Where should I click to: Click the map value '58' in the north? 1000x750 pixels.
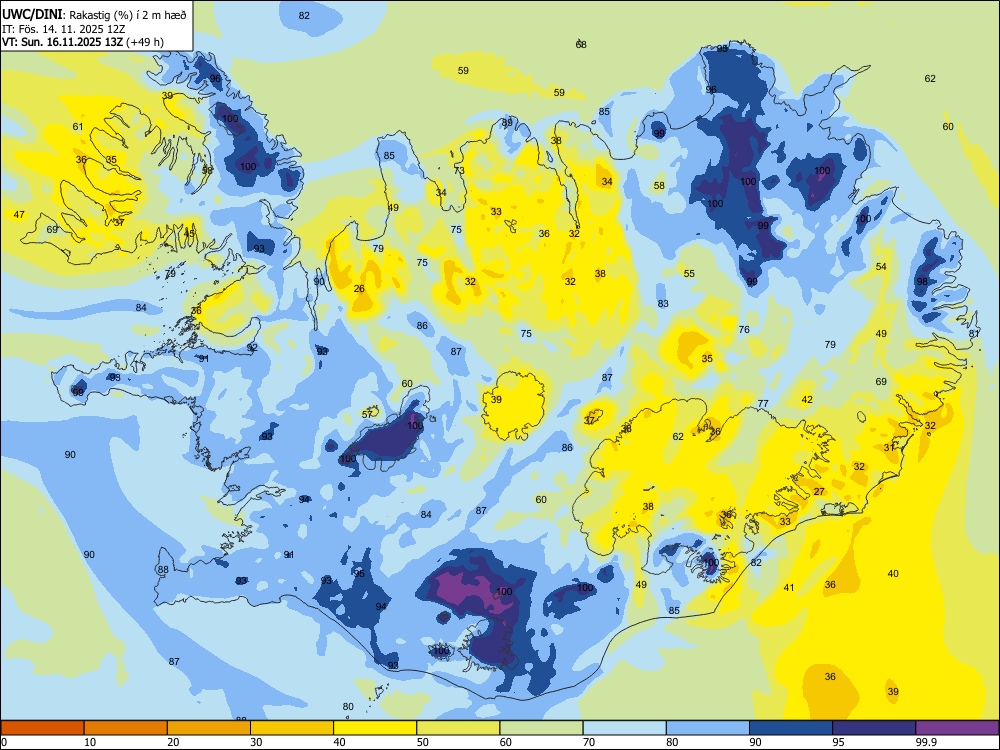tap(659, 186)
